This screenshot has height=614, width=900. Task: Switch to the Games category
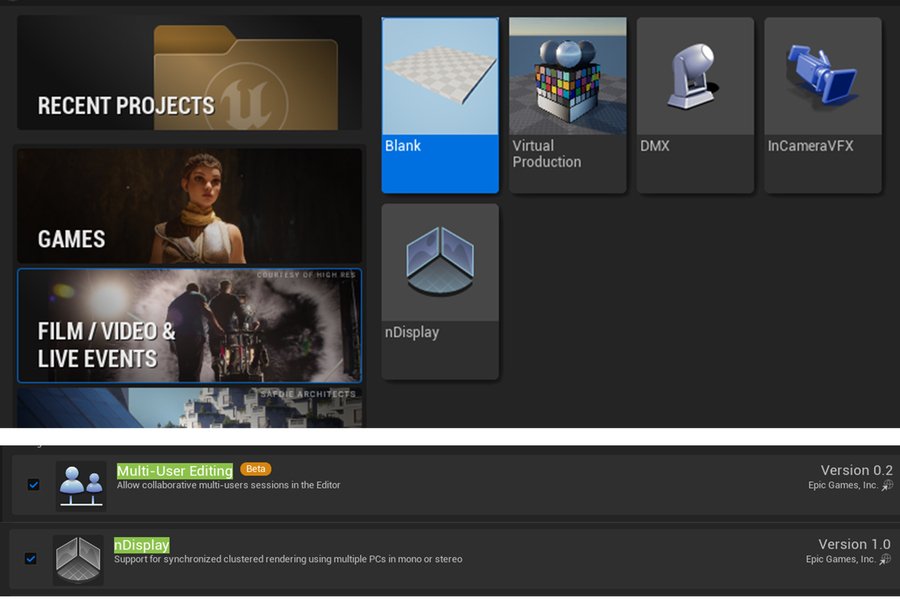click(x=189, y=206)
